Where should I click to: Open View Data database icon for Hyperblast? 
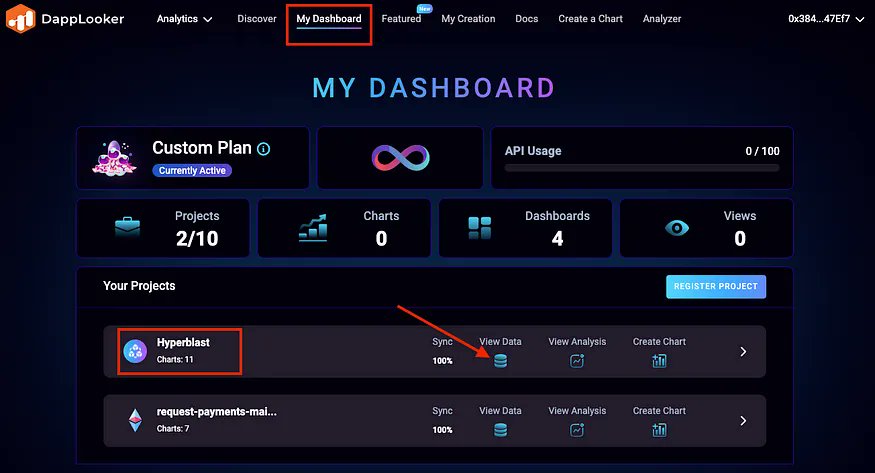(x=501, y=361)
